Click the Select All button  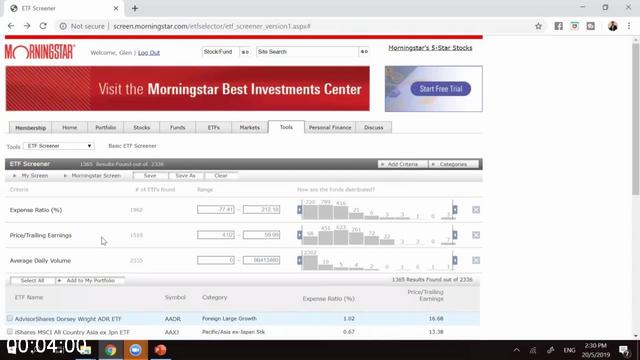(x=32, y=280)
